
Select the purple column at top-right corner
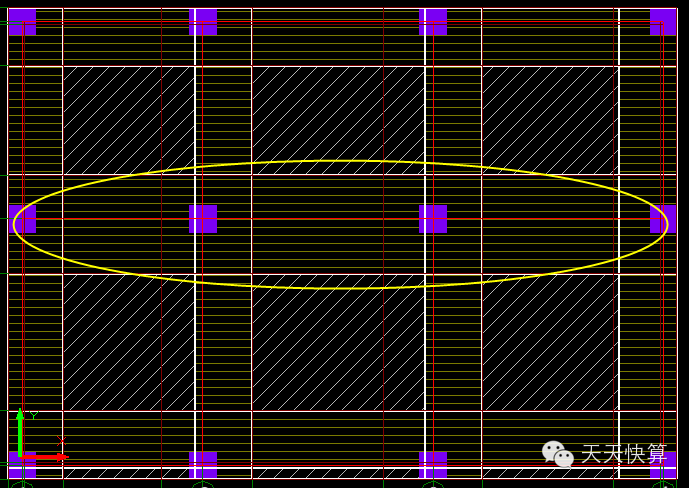pos(663,22)
